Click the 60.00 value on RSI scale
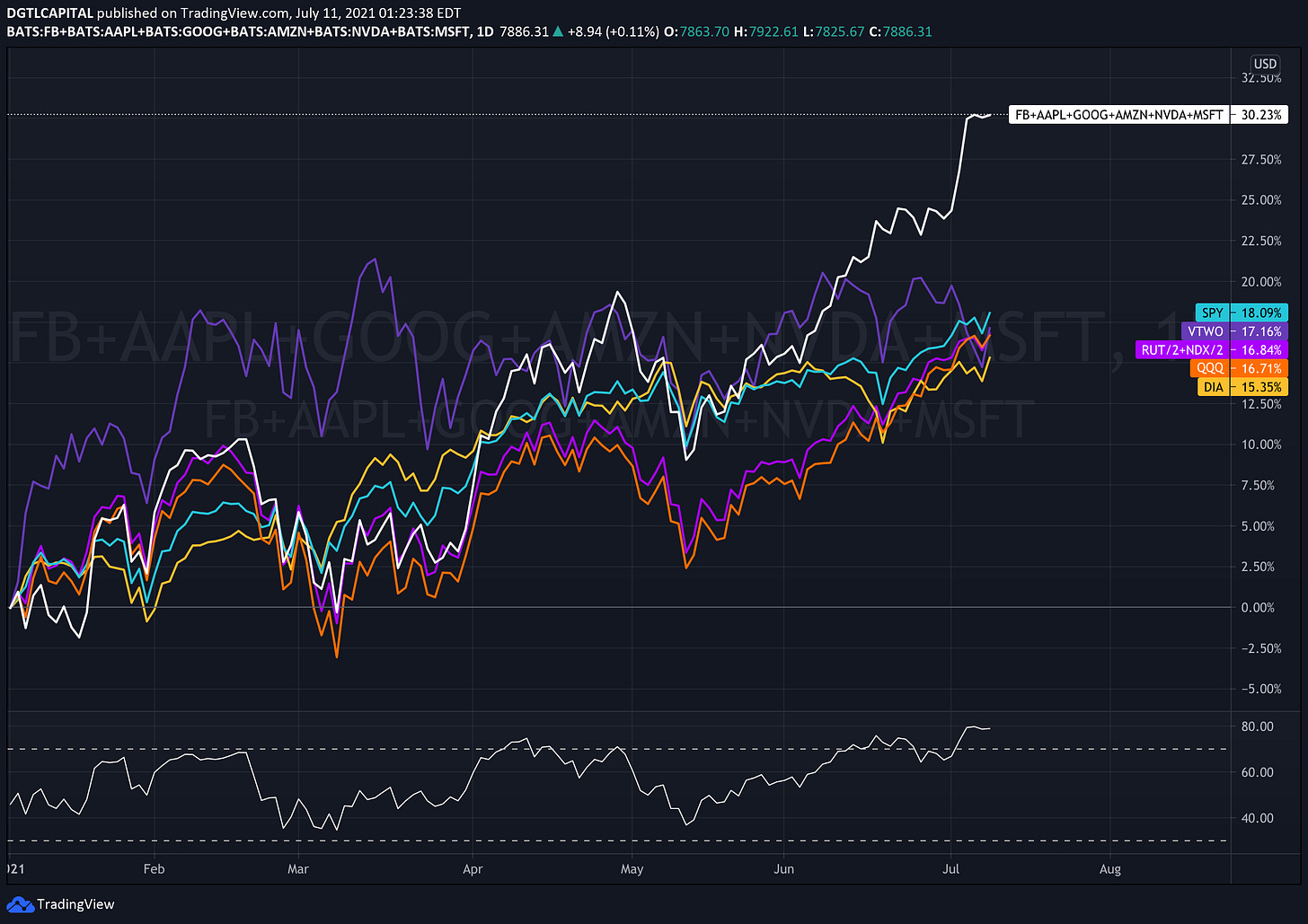The height and width of the screenshot is (924, 1308). [1258, 772]
